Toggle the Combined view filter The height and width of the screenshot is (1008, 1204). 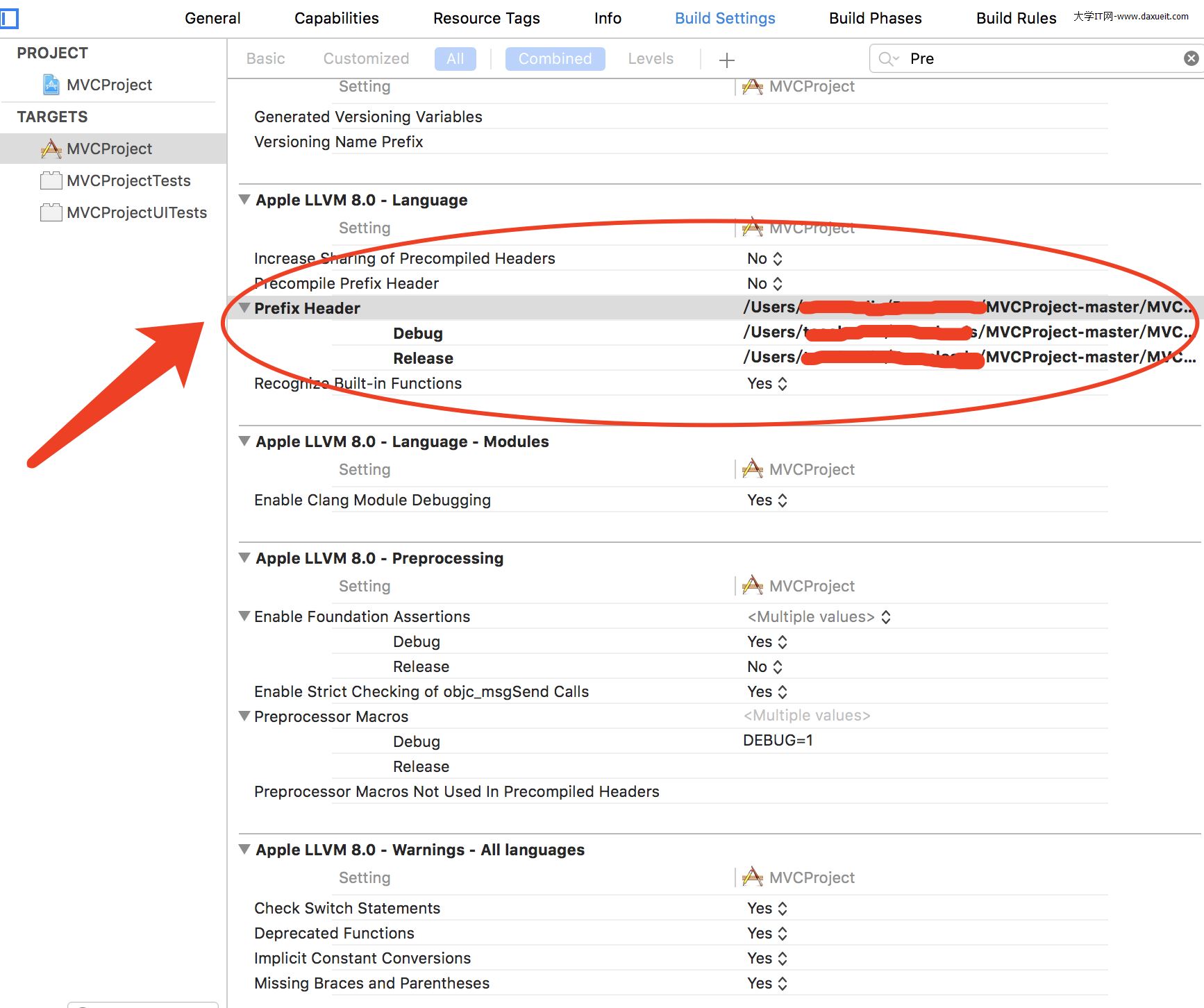(x=555, y=59)
